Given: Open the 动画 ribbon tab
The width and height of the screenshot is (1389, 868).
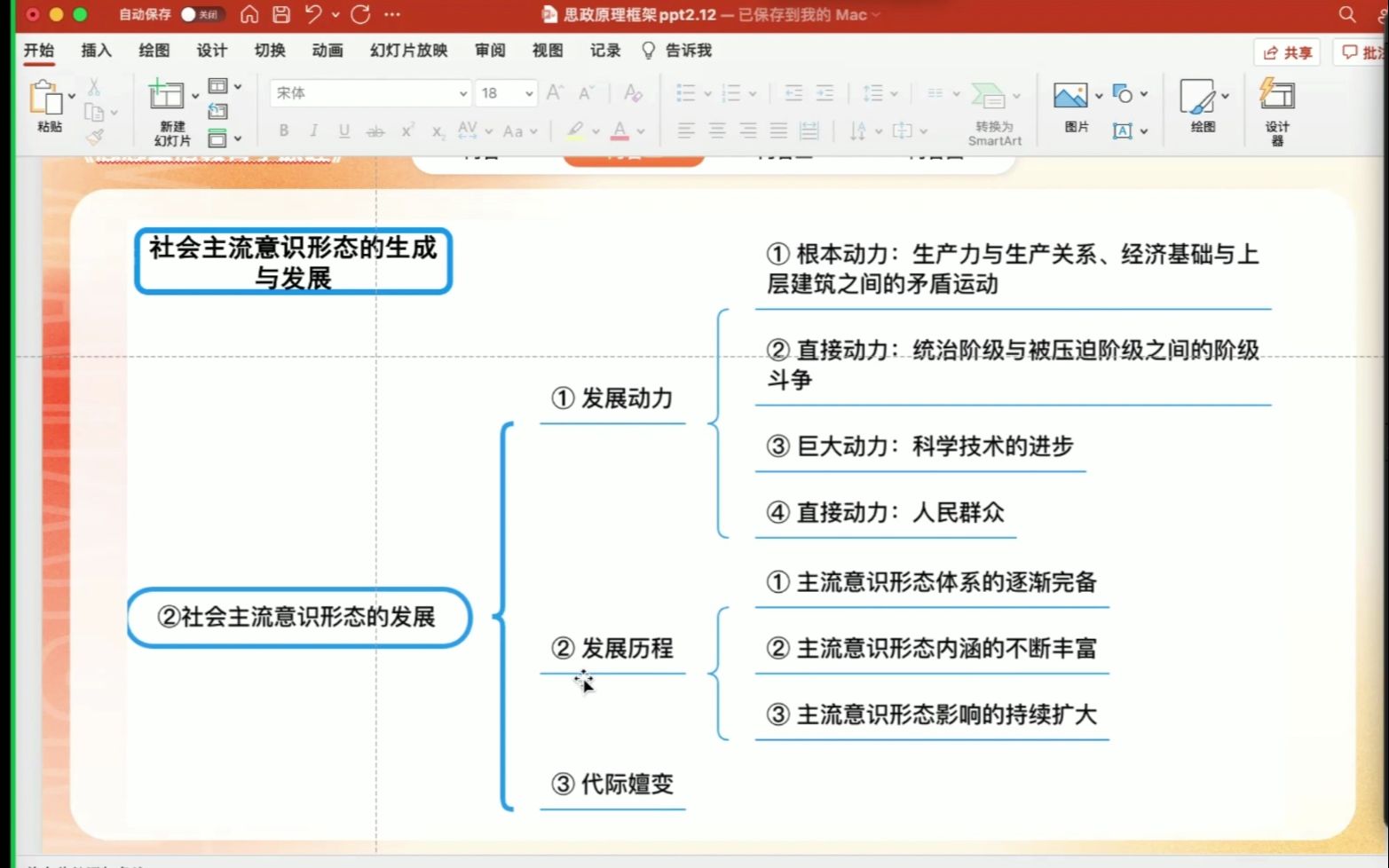Looking at the screenshot, I should pyautogui.click(x=328, y=51).
